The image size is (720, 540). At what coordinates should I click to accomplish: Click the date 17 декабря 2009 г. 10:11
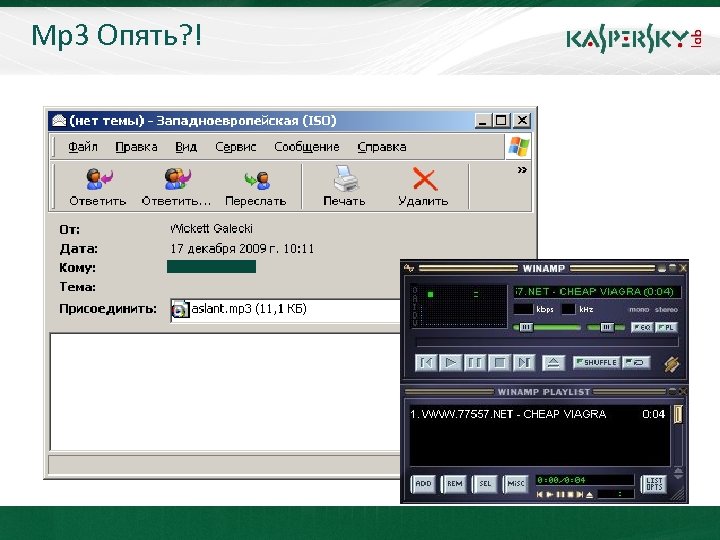tap(242, 249)
